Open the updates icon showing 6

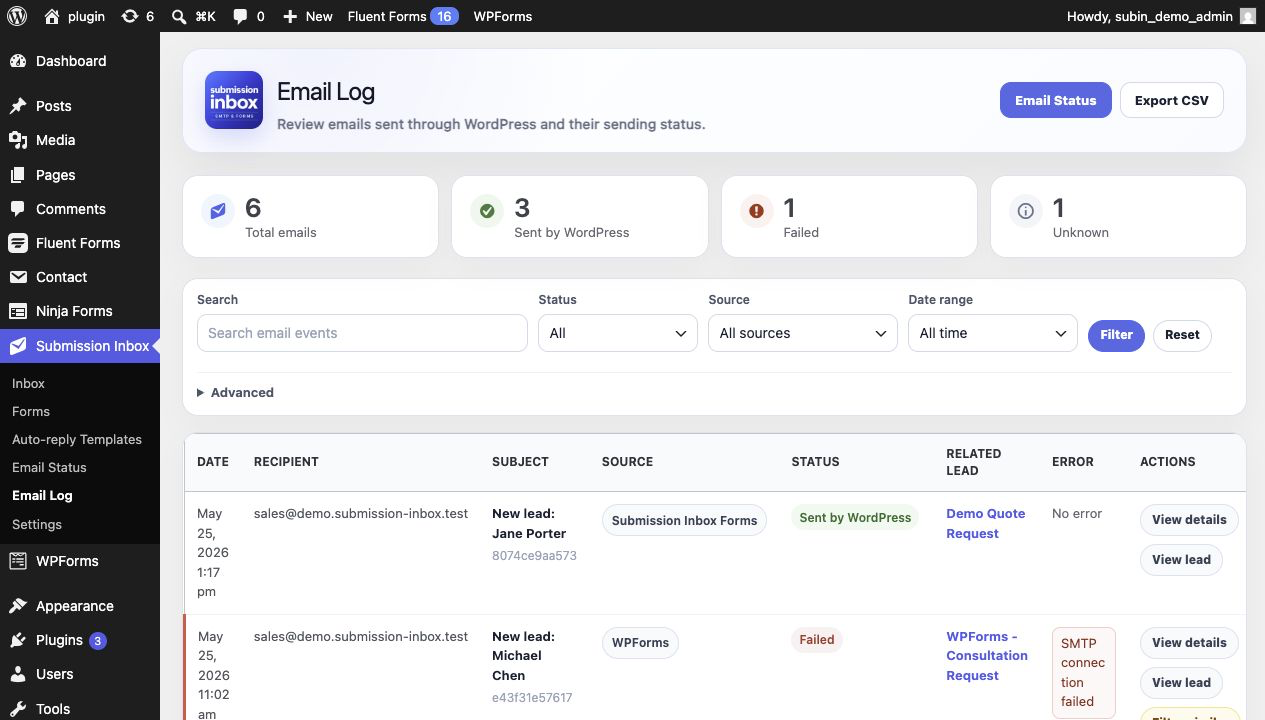coord(130,16)
